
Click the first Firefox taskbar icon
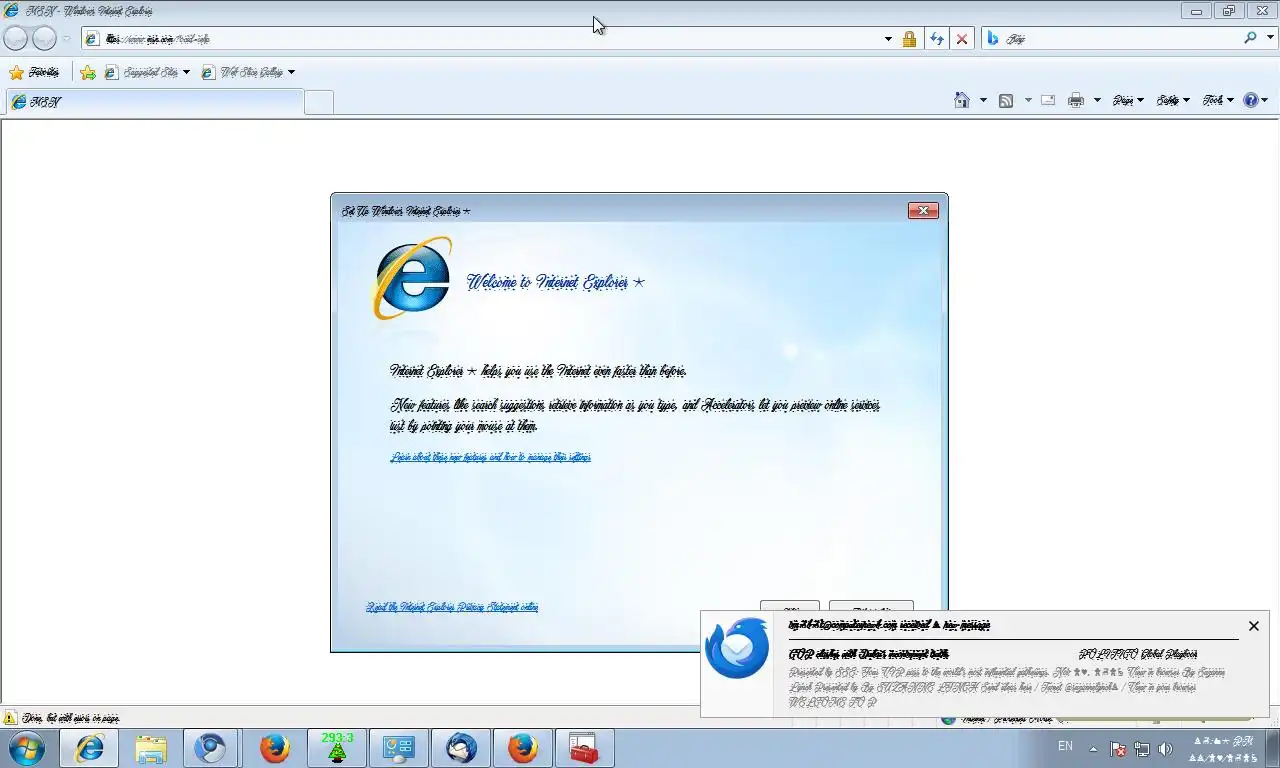(x=275, y=748)
